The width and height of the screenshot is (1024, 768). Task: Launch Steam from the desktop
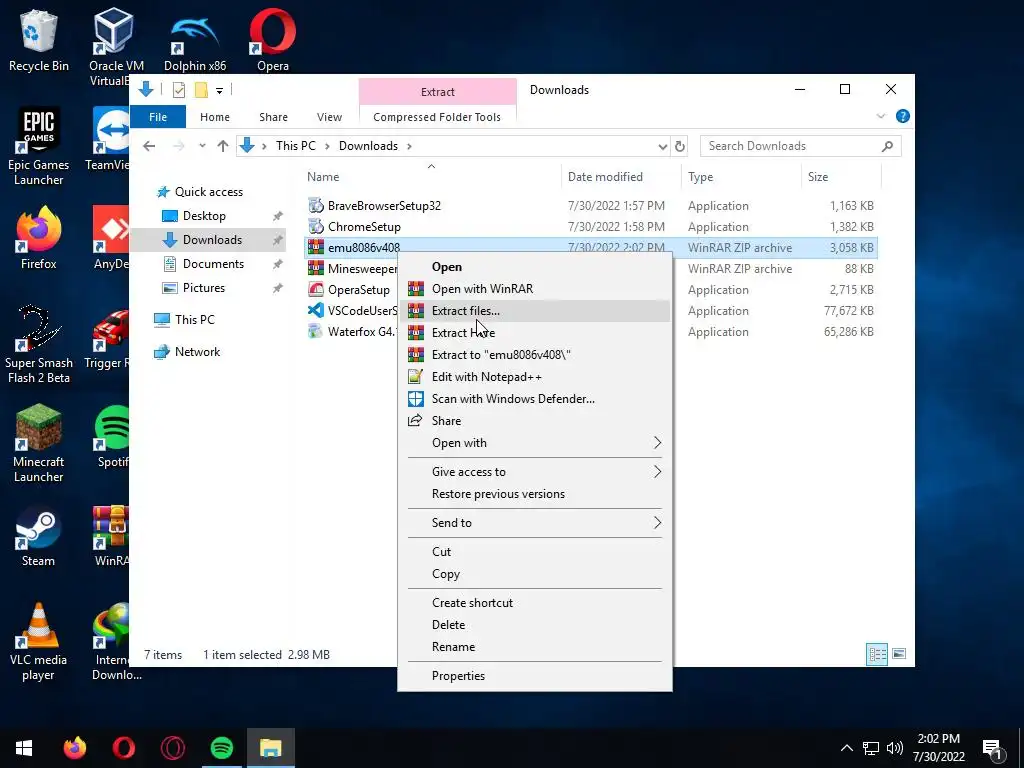(39, 536)
